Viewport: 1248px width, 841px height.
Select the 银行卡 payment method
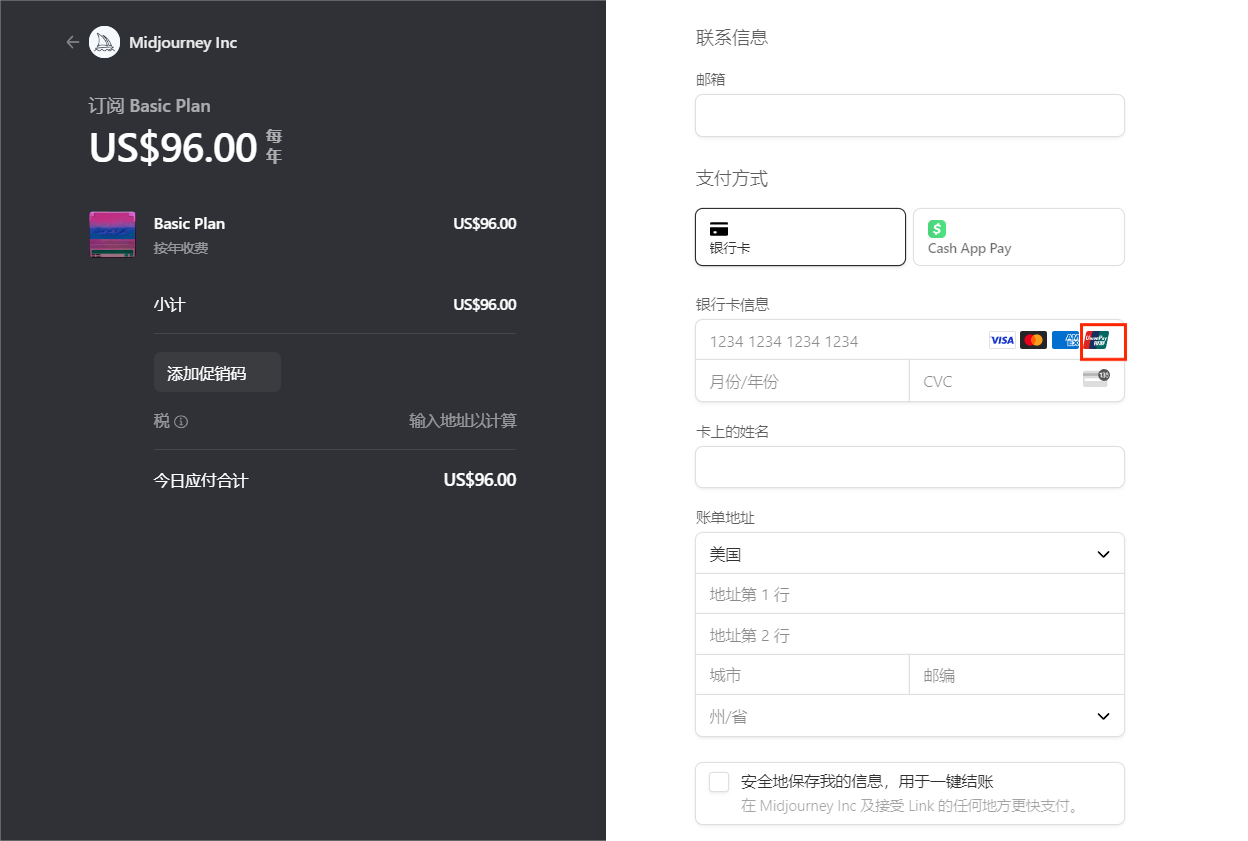click(800, 237)
